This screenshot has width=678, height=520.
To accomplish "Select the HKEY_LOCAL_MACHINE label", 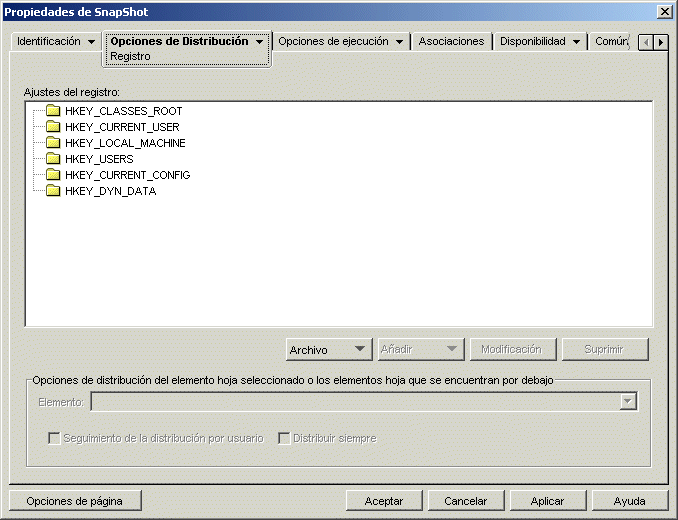I will (x=125, y=143).
